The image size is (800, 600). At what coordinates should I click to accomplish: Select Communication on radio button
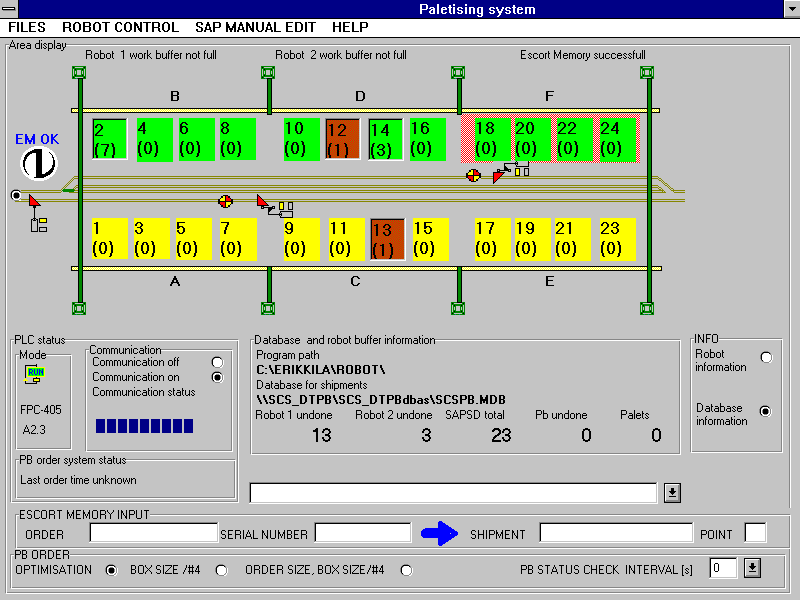(x=217, y=378)
